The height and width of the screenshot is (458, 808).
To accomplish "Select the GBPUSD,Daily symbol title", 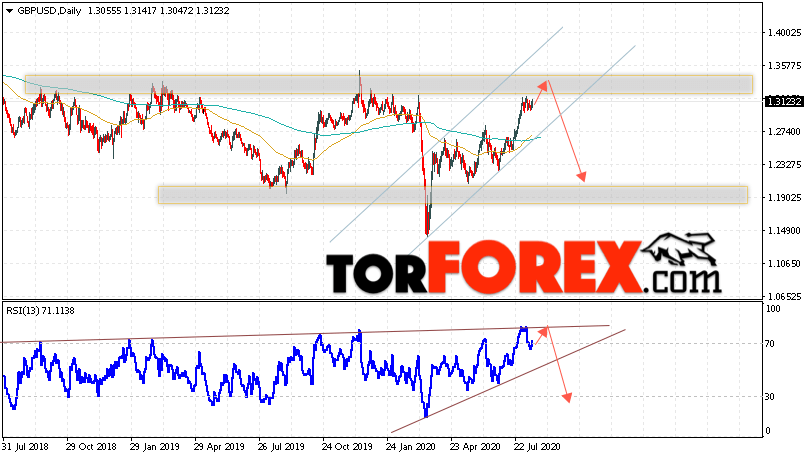I will pos(49,11).
